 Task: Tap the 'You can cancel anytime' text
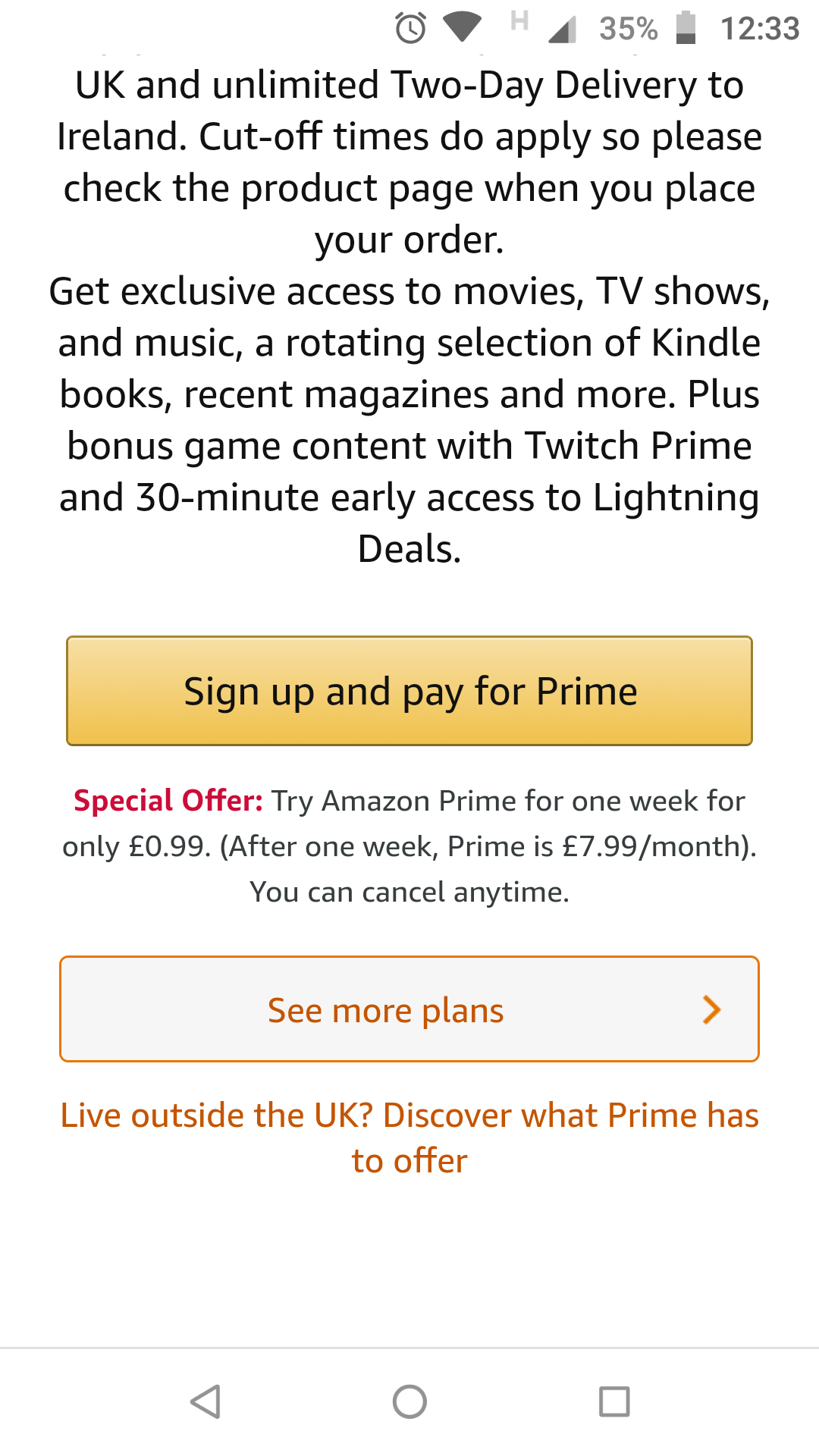409,892
